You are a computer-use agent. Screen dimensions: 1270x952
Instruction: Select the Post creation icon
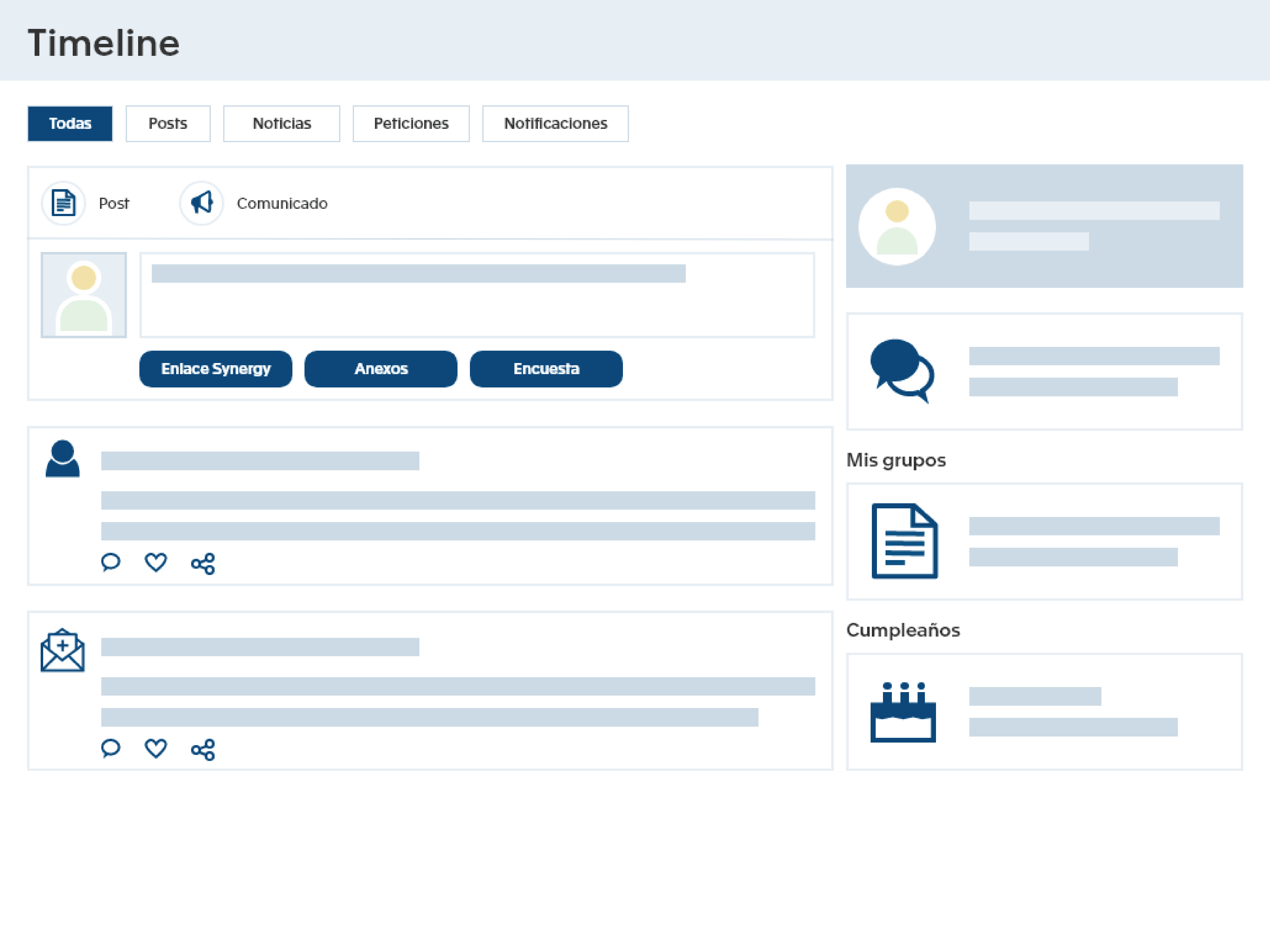(x=63, y=202)
